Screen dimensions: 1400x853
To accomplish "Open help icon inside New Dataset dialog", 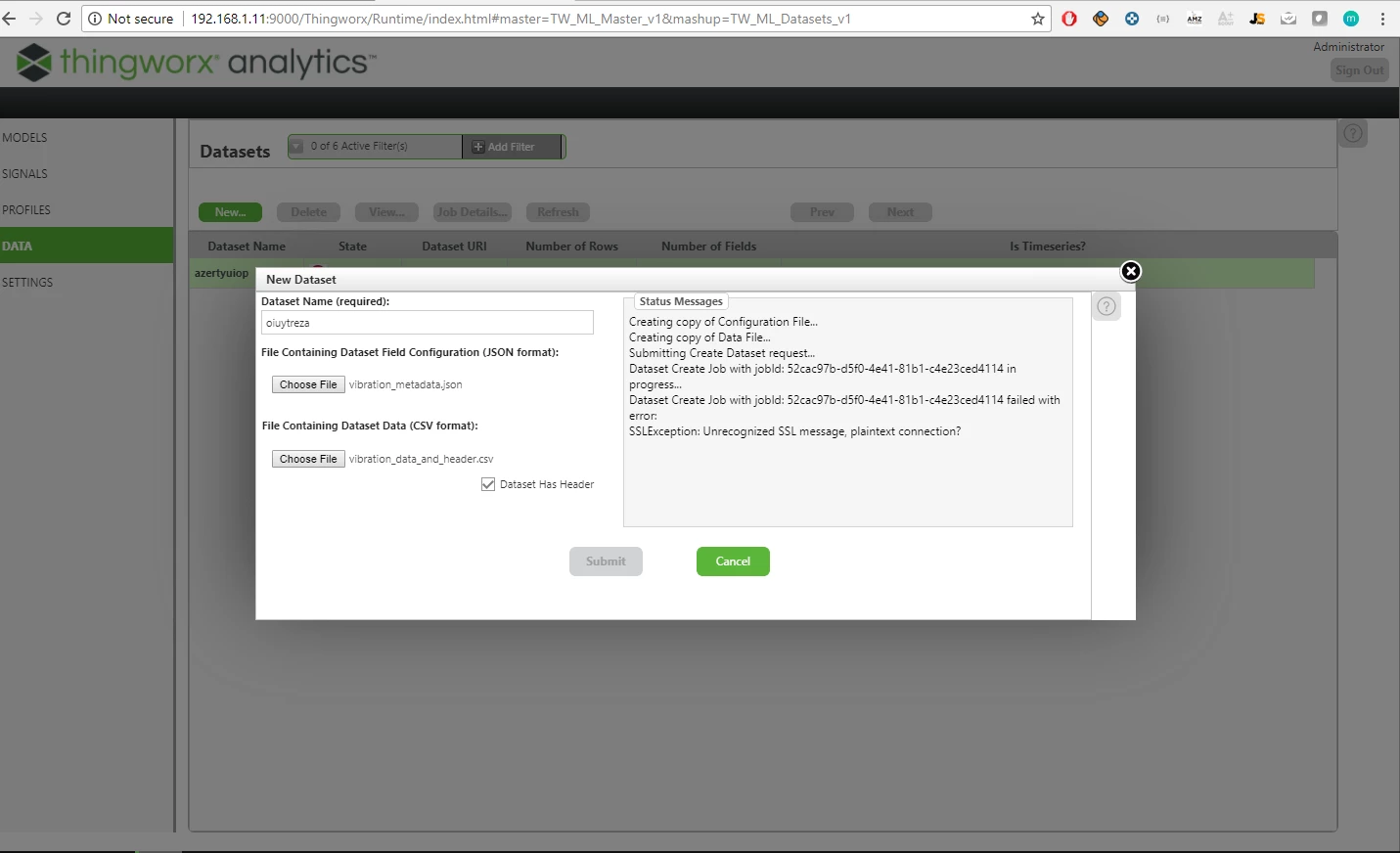I will click(x=1106, y=306).
